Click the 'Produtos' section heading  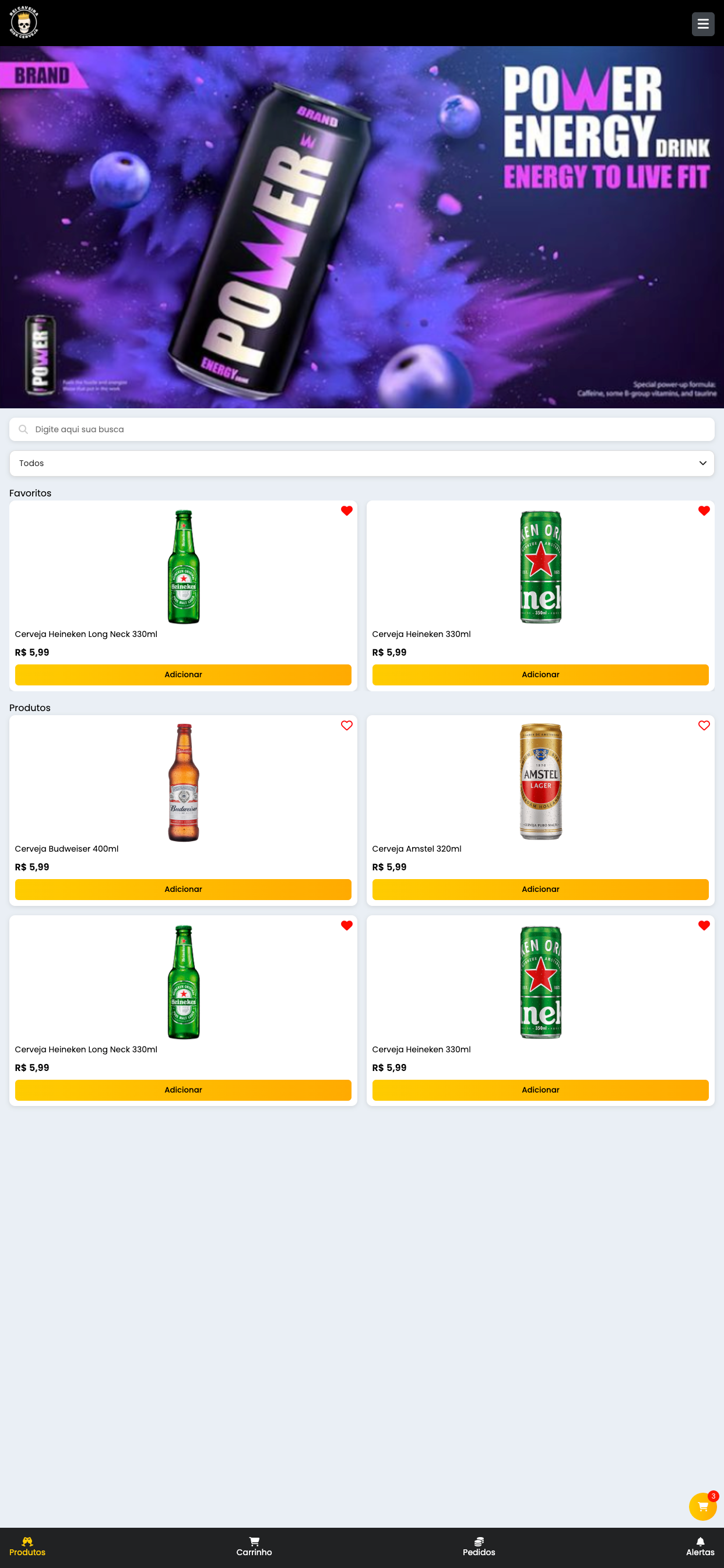[x=30, y=708]
